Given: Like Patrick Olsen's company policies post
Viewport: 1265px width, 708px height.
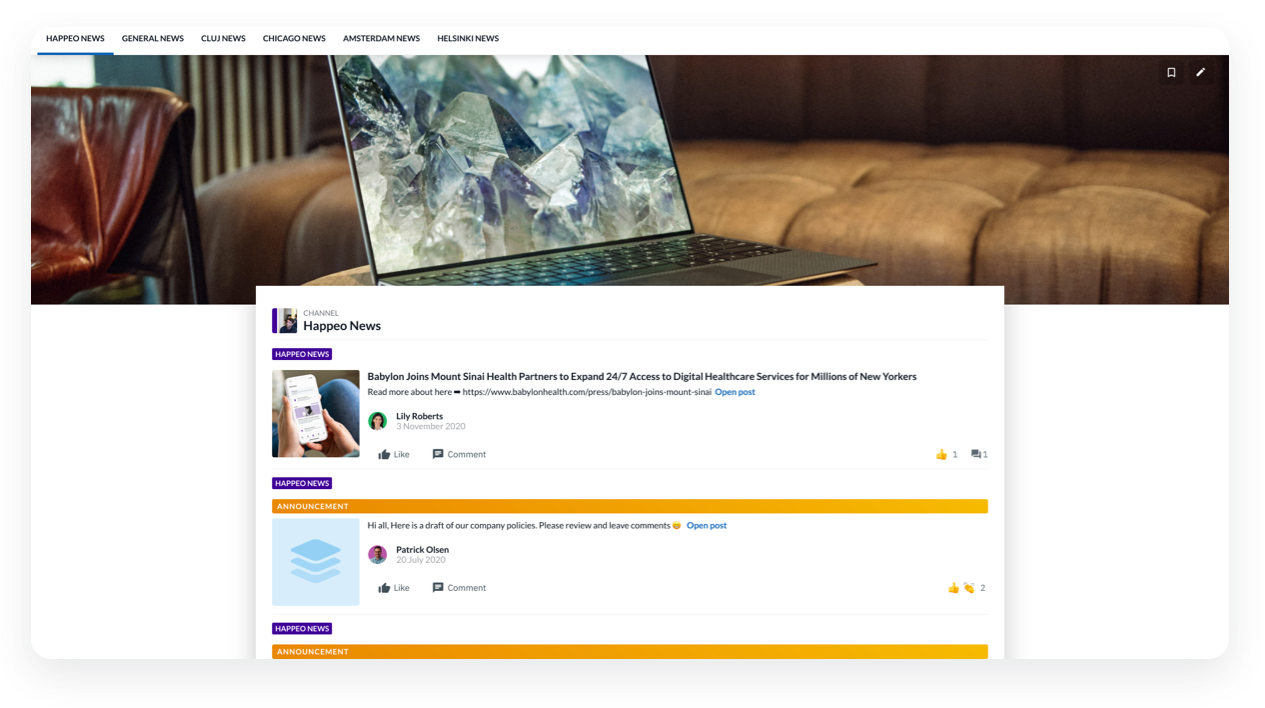Looking at the screenshot, I should (393, 588).
